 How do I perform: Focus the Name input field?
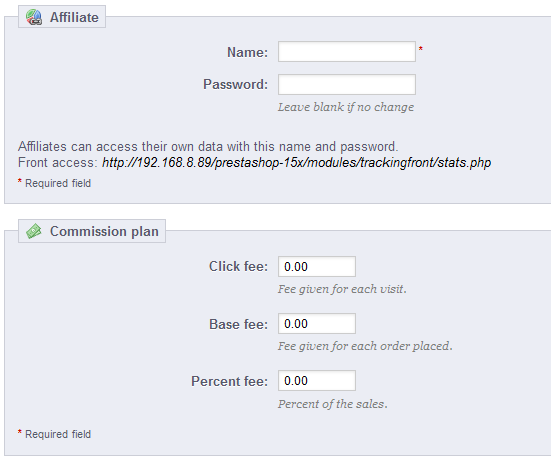click(x=347, y=52)
